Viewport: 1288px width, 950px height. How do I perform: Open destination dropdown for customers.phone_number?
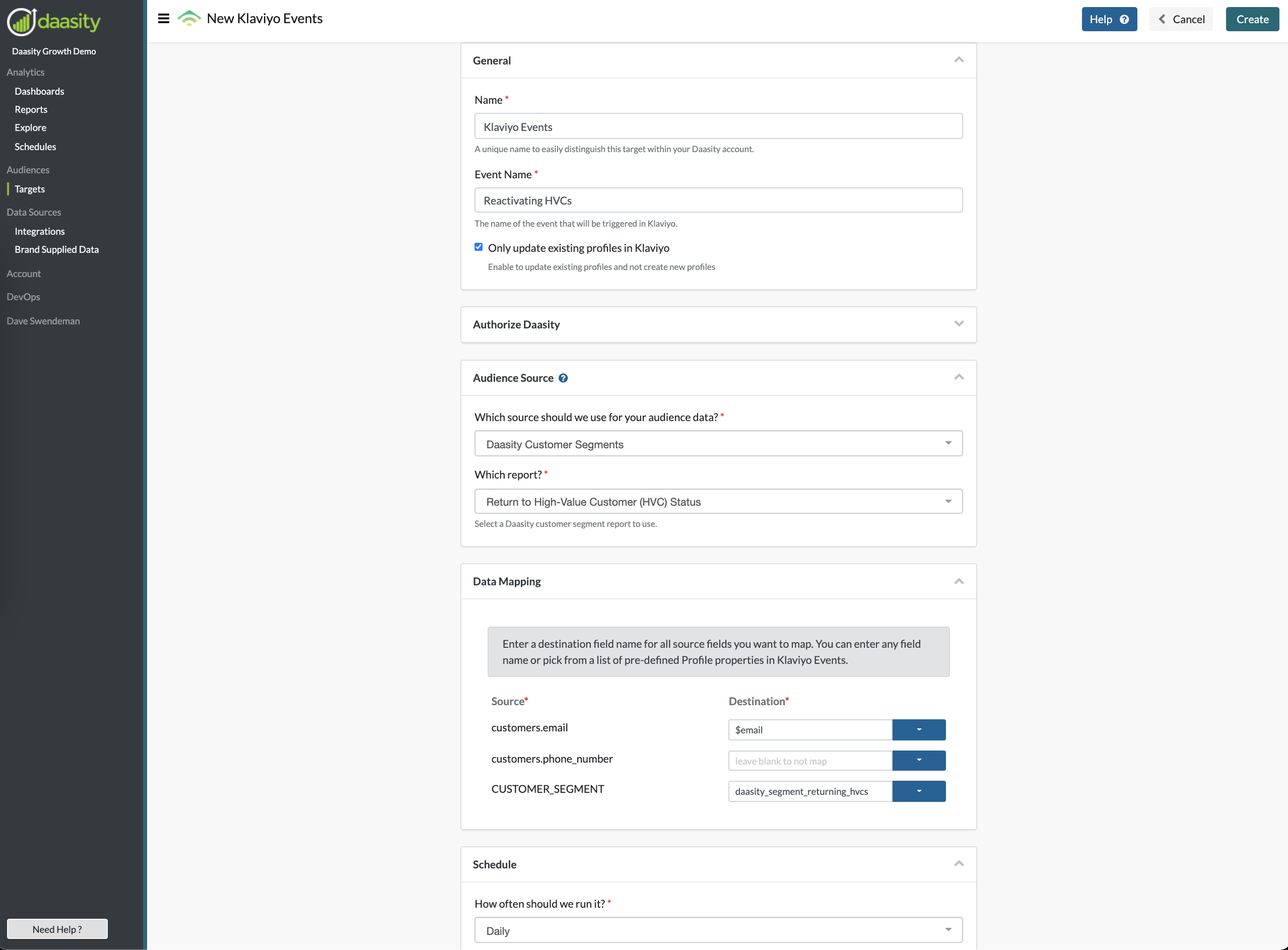[x=919, y=760]
